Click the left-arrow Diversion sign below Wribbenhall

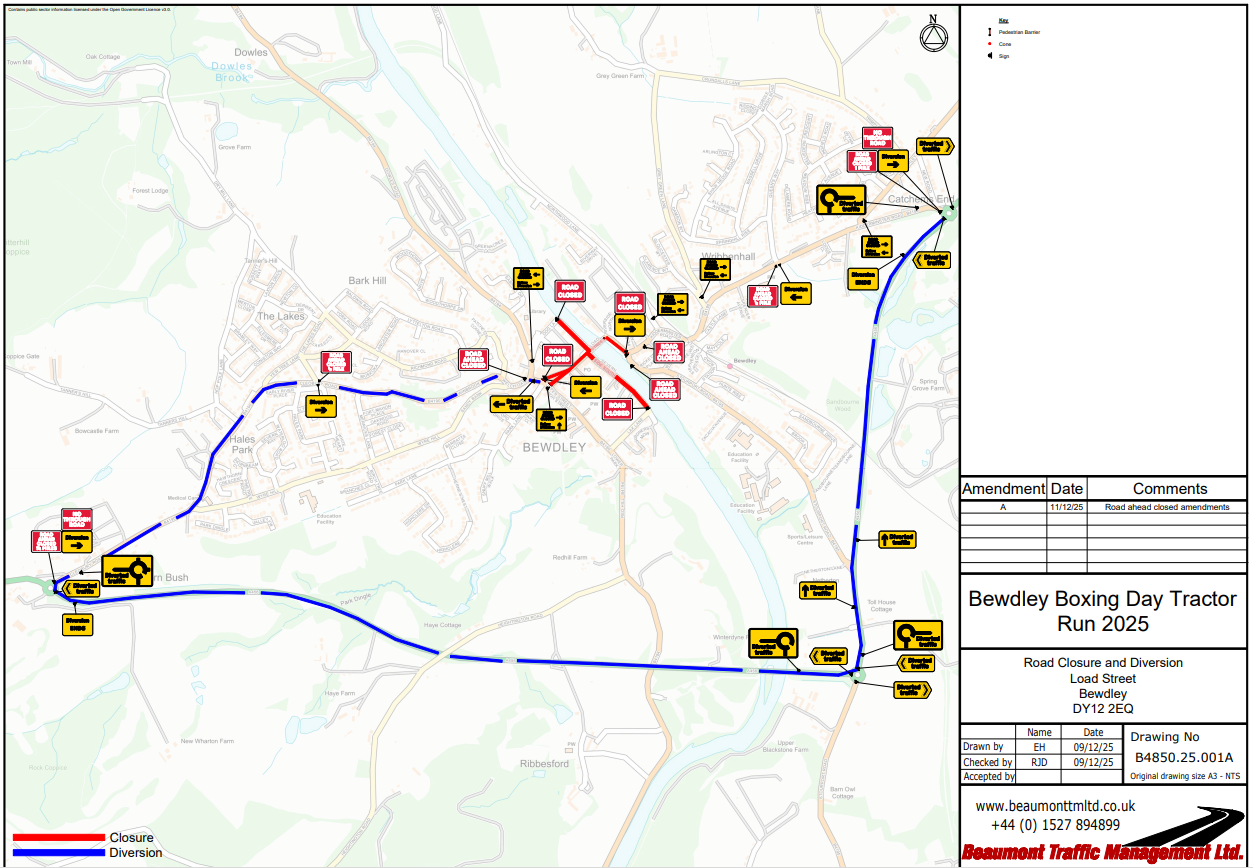coord(796,293)
